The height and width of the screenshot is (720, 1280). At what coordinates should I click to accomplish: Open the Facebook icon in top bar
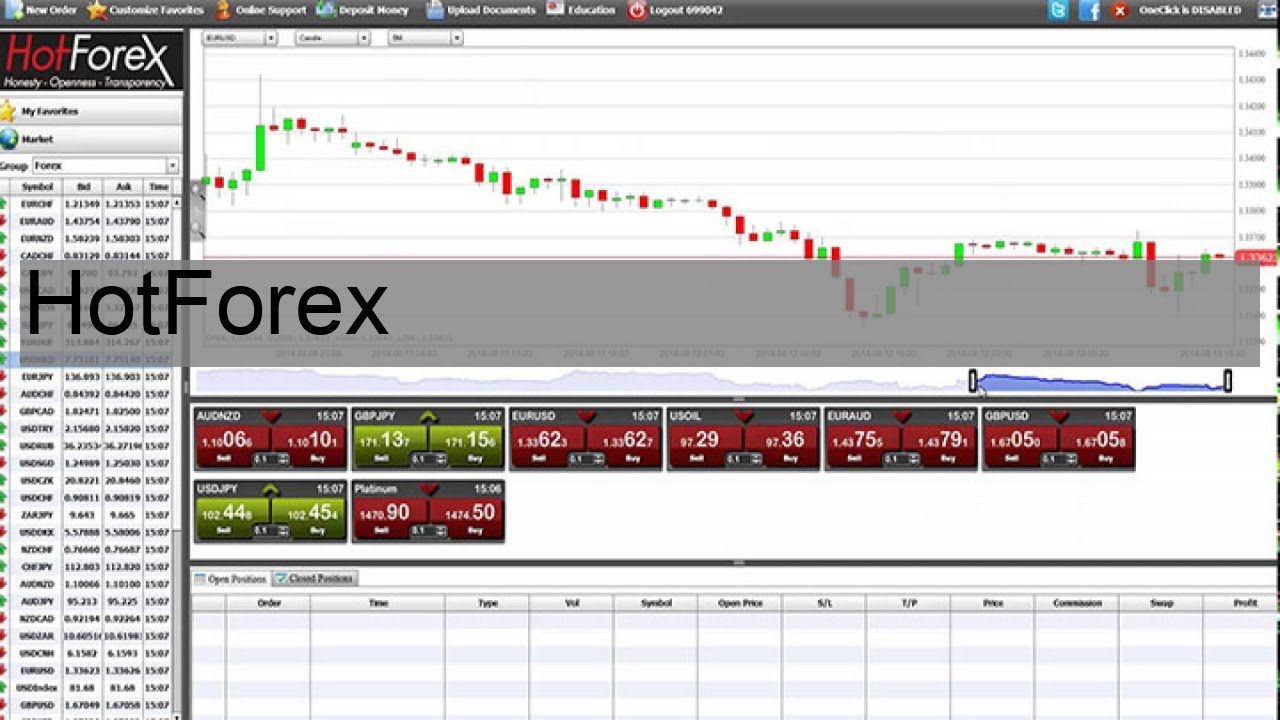click(1089, 10)
